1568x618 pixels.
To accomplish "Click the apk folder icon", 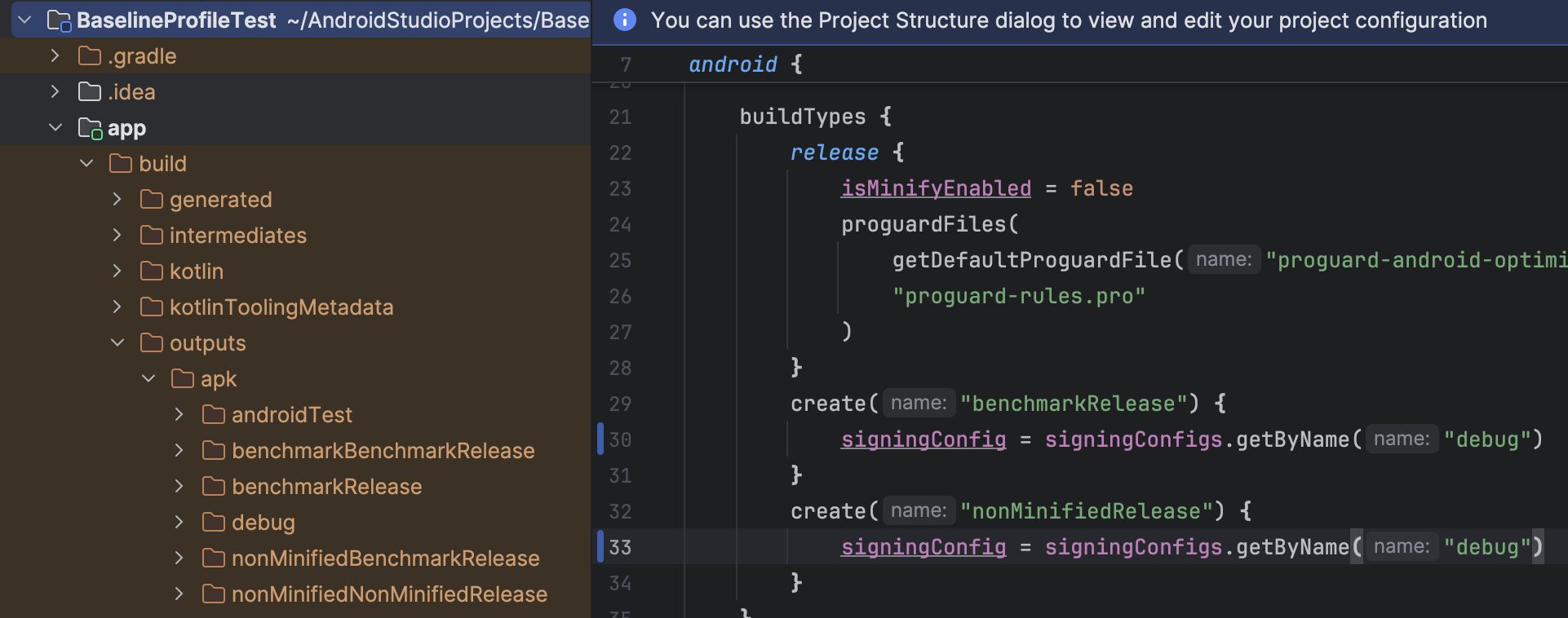I will click(x=183, y=379).
